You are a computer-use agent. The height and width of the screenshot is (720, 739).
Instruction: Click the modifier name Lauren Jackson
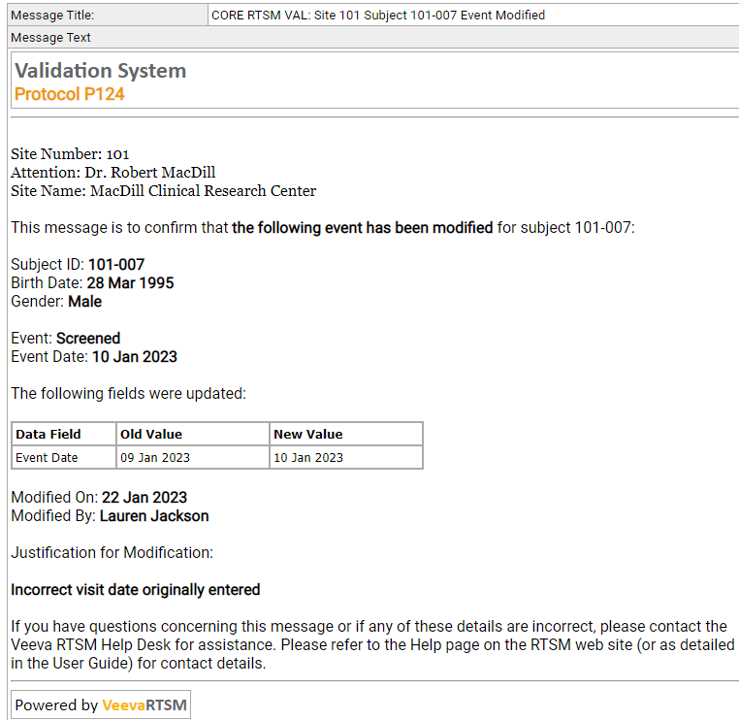[154, 516]
